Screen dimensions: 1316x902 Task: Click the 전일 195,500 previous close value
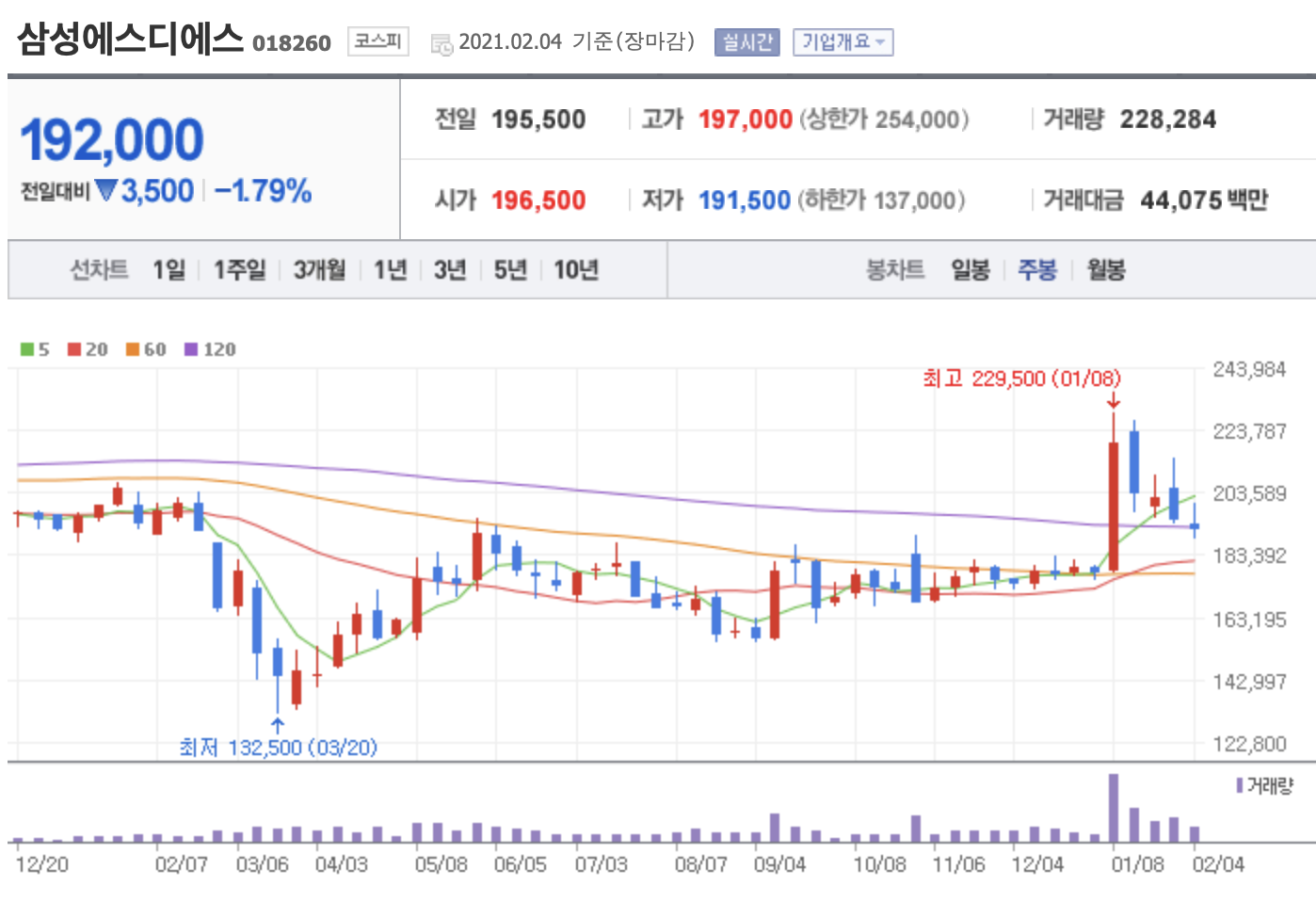coord(538,120)
